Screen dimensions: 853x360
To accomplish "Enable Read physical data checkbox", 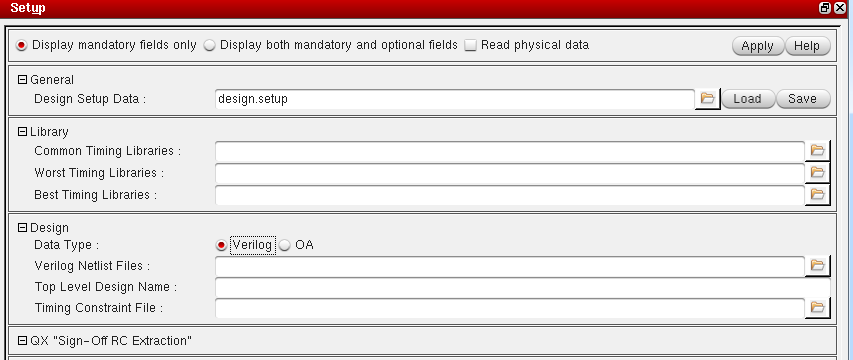I will click(471, 46).
